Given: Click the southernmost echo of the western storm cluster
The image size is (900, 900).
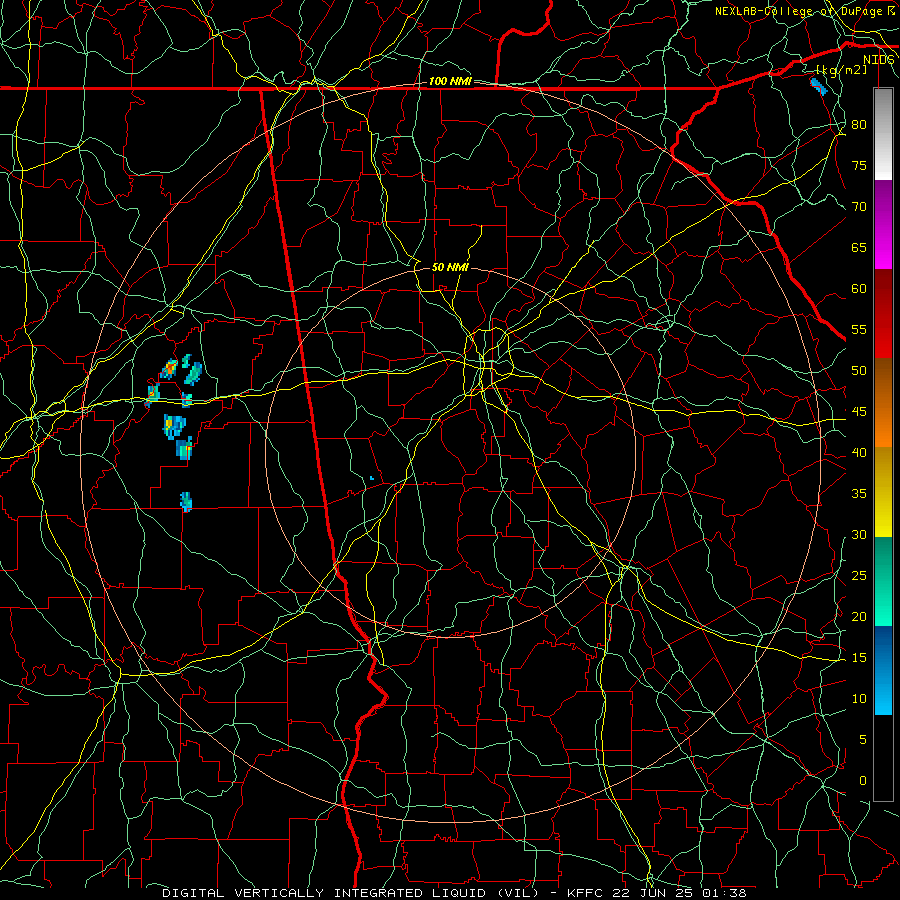Looking at the screenshot, I should pos(185,502).
